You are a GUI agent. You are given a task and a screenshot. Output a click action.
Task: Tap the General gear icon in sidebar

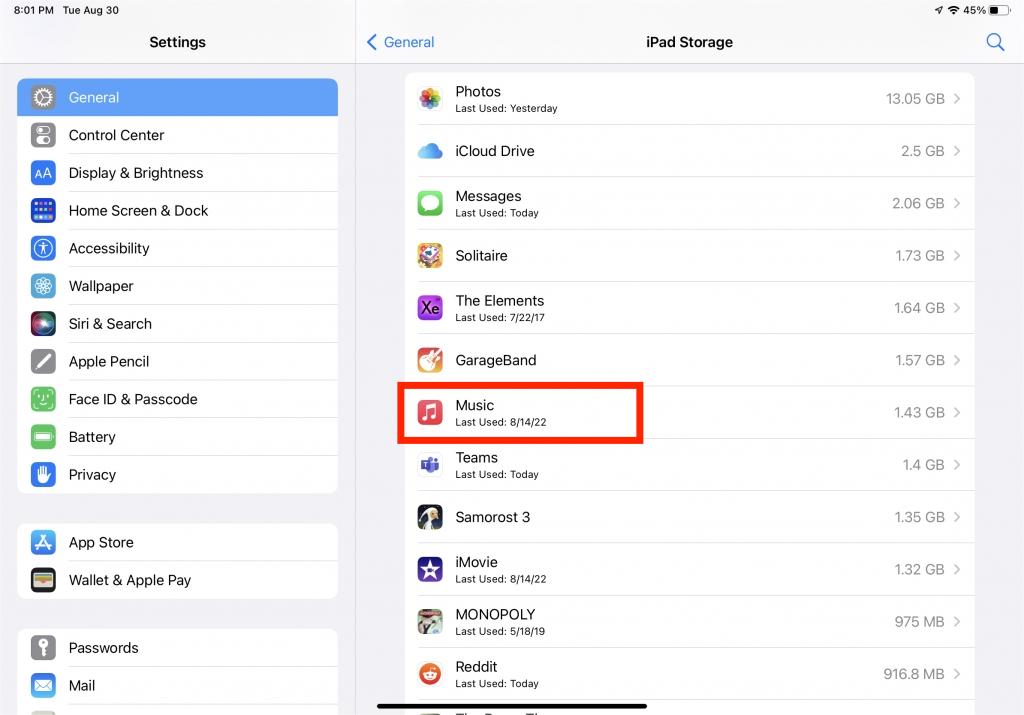pyautogui.click(x=43, y=97)
